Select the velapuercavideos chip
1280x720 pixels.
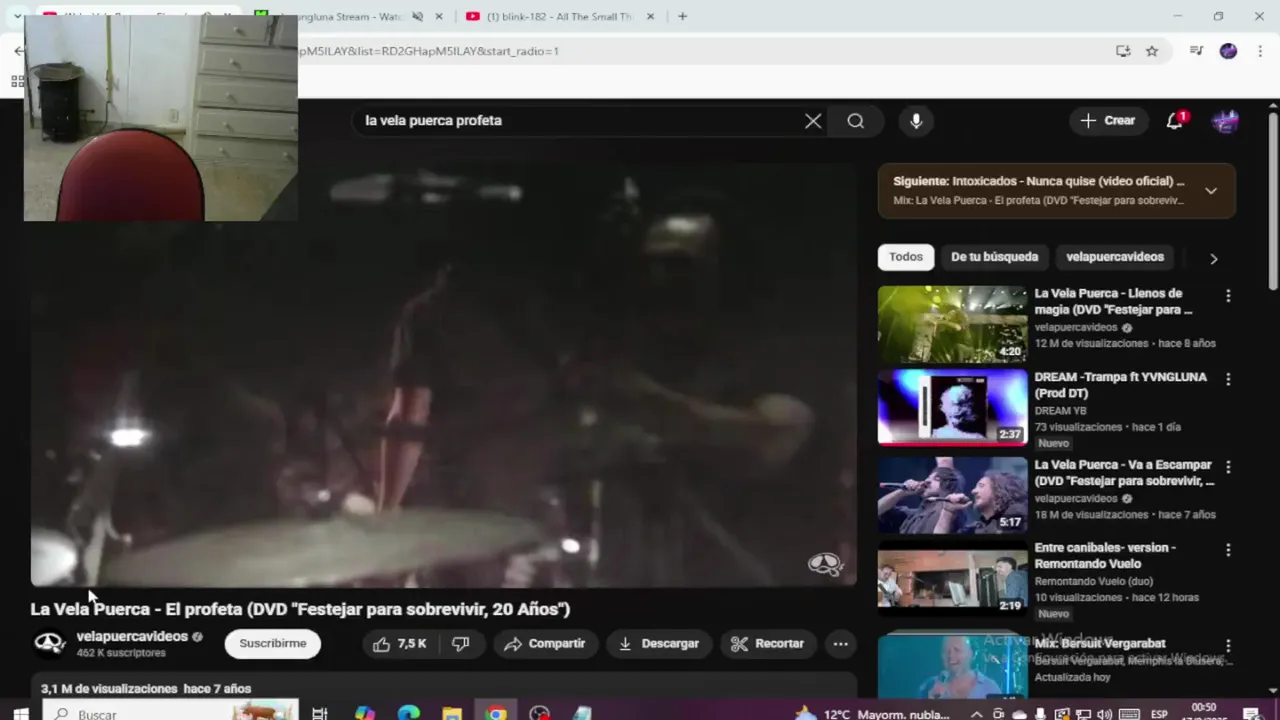tap(1115, 257)
